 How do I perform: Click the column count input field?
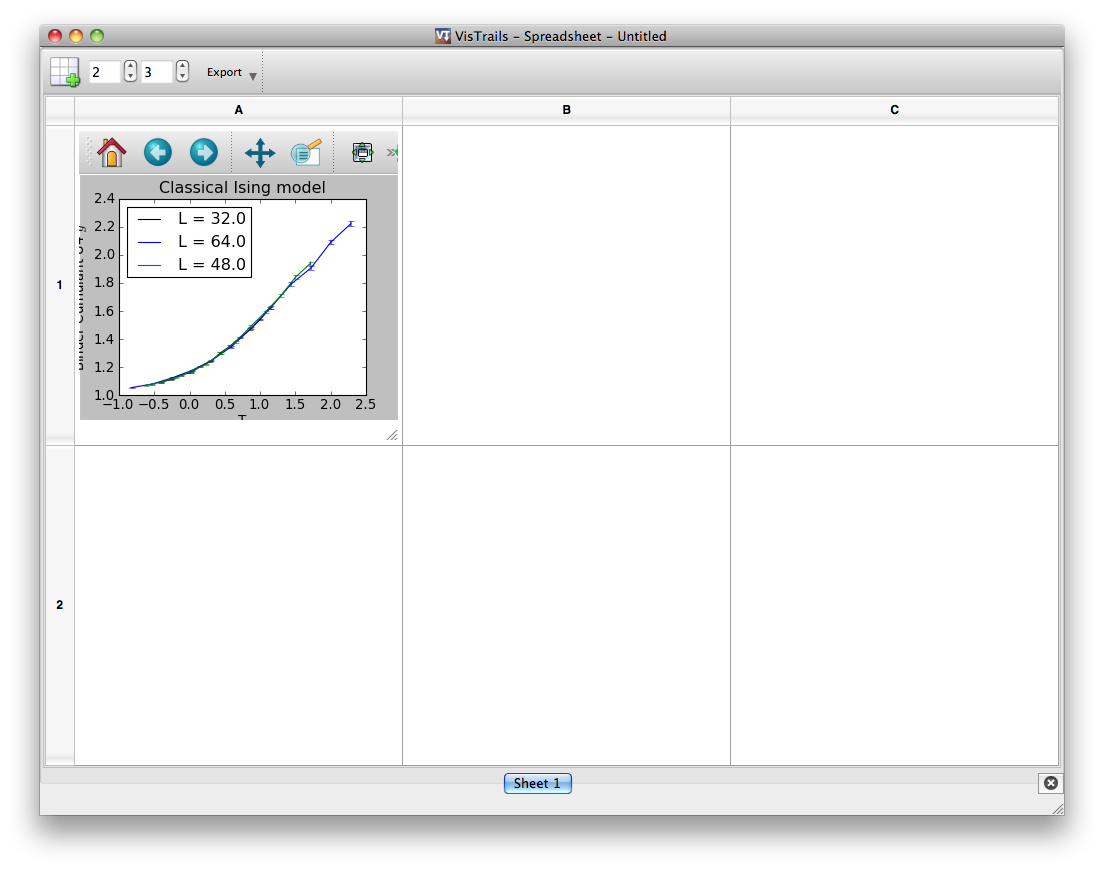click(156, 72)
